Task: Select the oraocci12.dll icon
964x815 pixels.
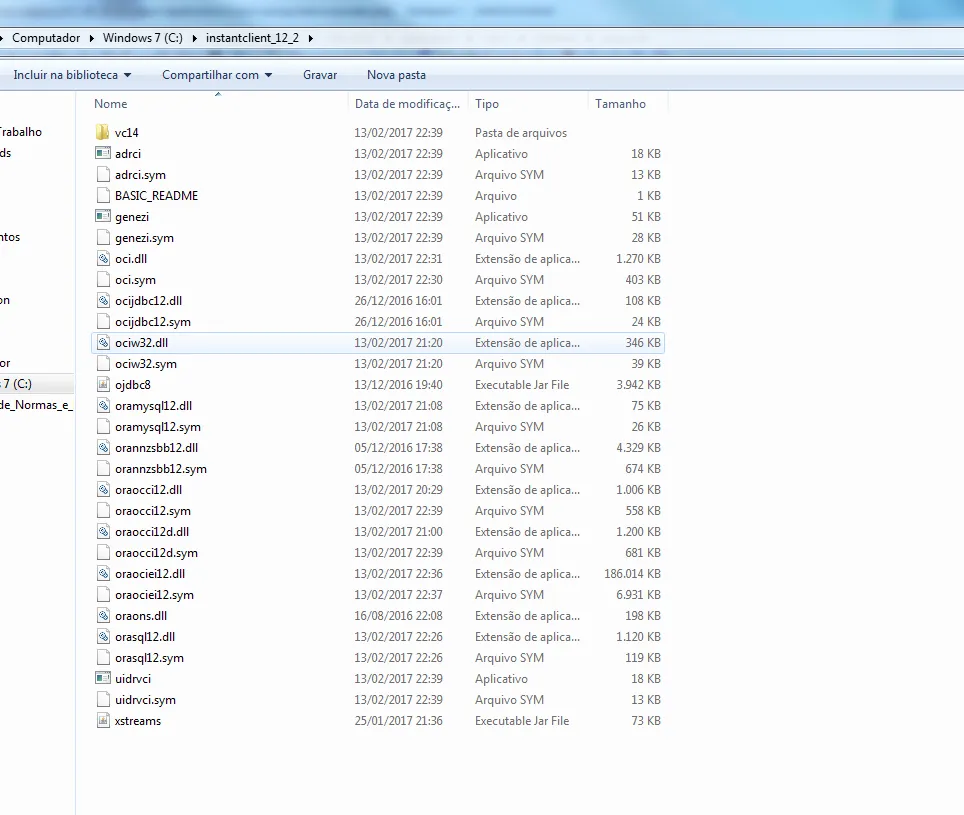Action: pos(103,490)
